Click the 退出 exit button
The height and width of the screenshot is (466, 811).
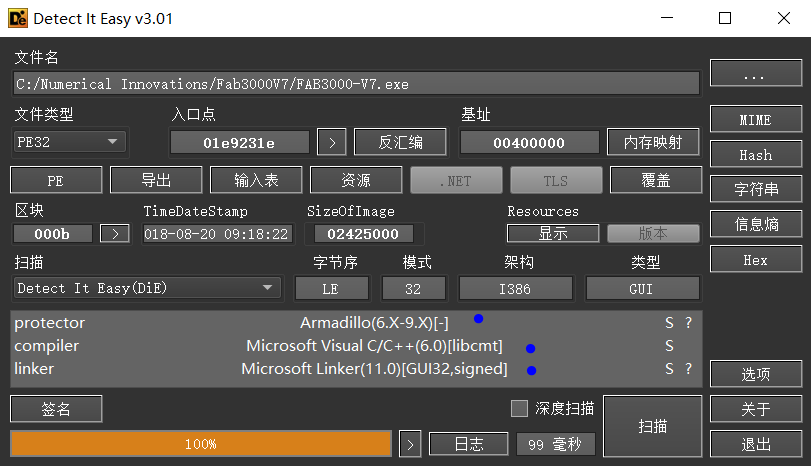pyautogui.click(x=756, y=444)
